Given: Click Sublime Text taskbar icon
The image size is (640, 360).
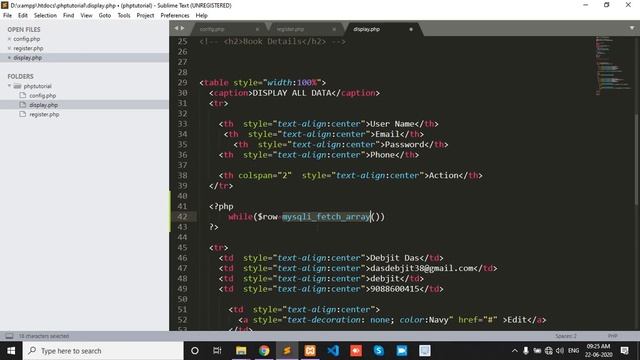Looking at the screenshot, I should 287,351.
